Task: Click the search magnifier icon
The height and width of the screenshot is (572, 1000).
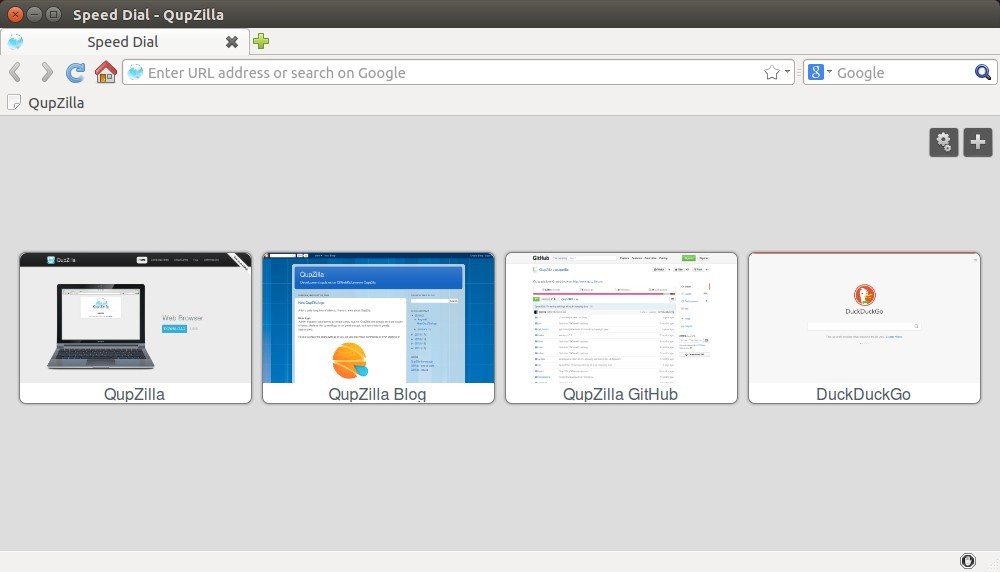Action: point(983,72)
